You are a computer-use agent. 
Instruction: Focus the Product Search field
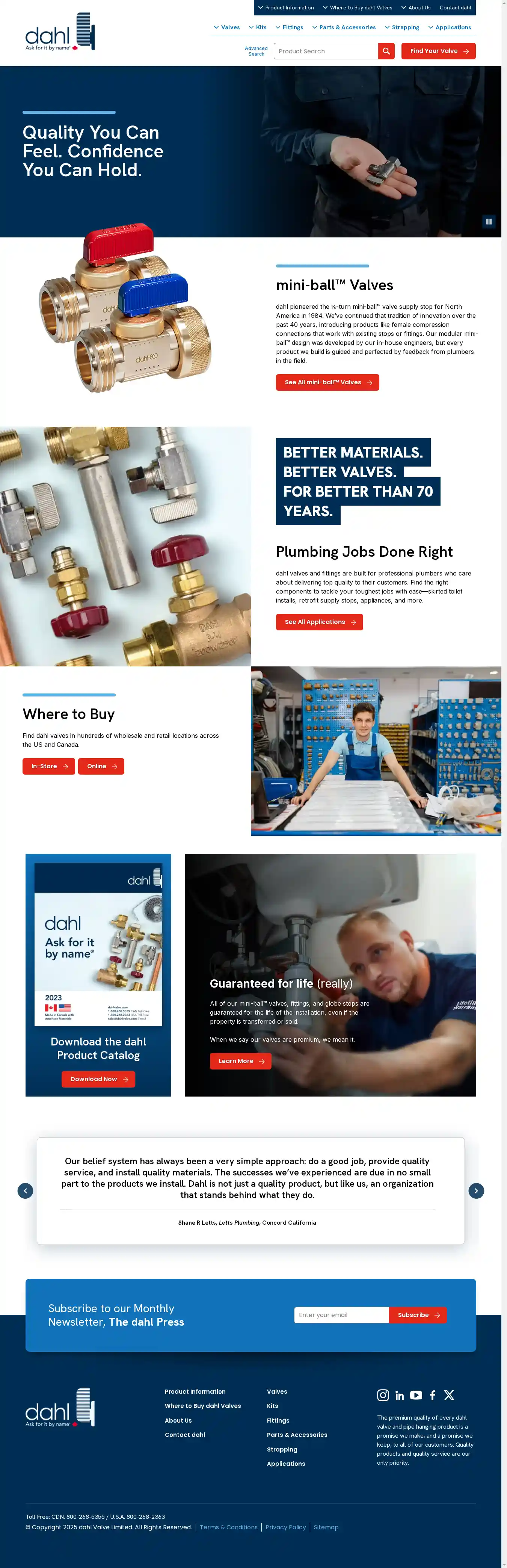tap(326, 51)
